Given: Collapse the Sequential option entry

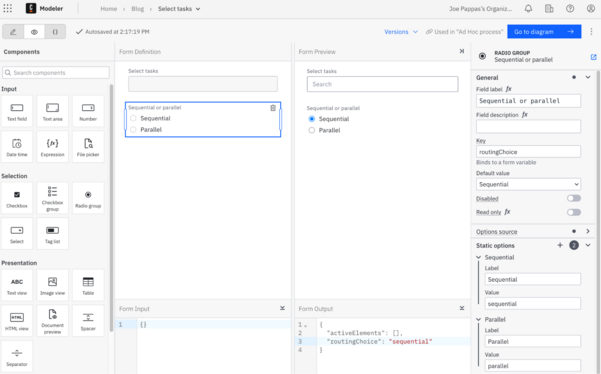Looking at the screenshot, I should click(478, 257).
